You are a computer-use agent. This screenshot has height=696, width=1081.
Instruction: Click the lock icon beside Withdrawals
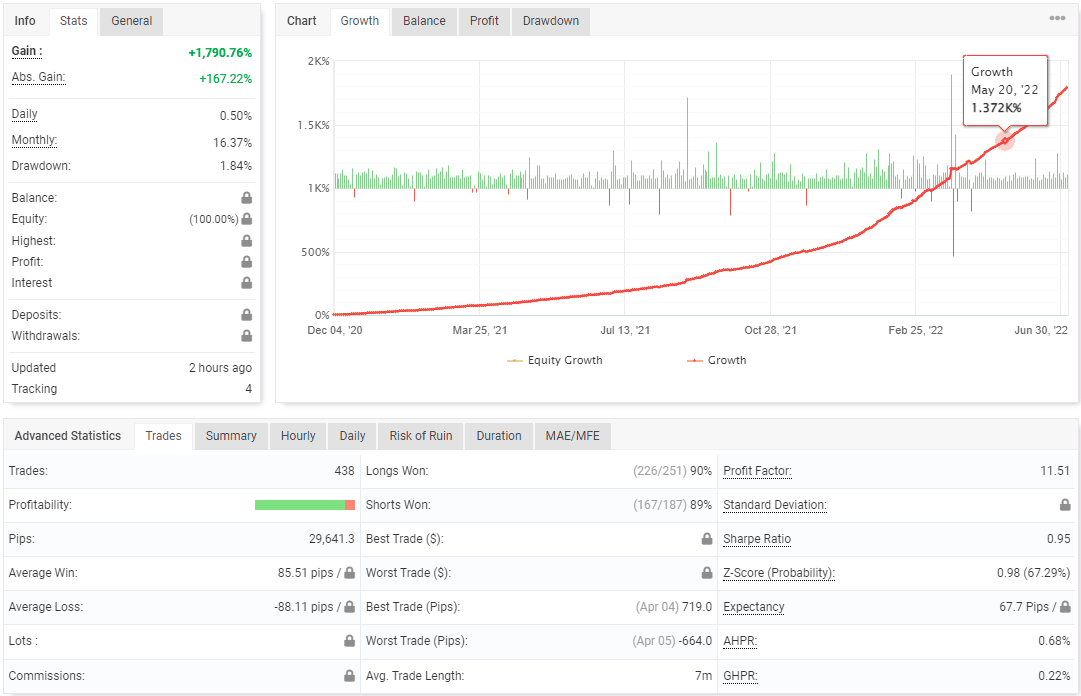pyautogui.click(x=245, y=335)
